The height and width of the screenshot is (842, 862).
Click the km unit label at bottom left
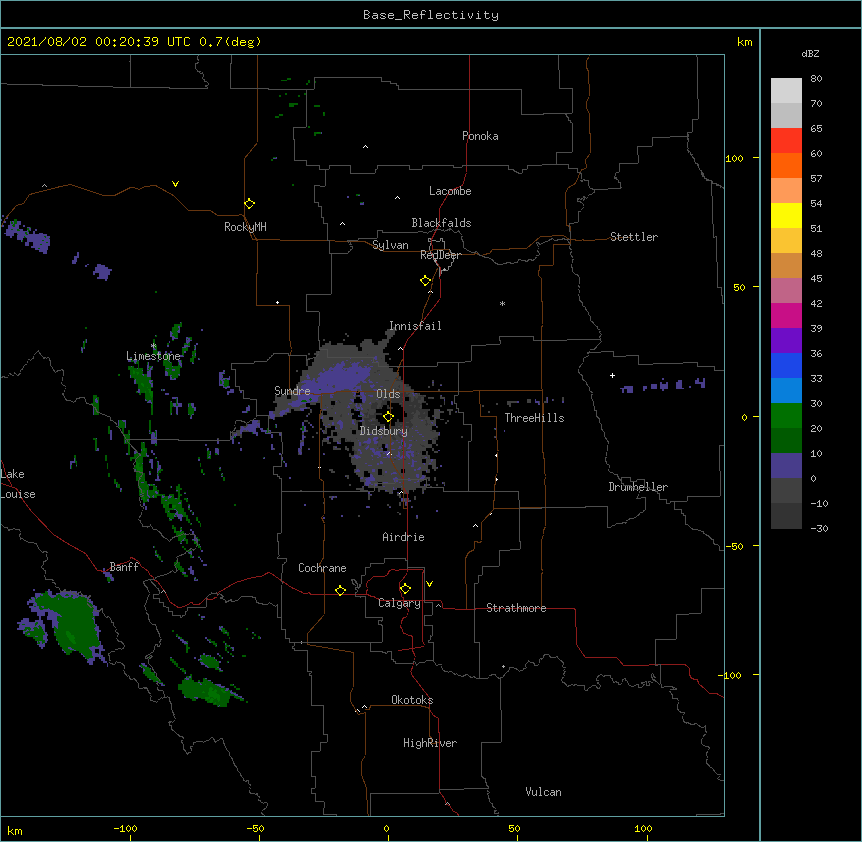point(15,830)
